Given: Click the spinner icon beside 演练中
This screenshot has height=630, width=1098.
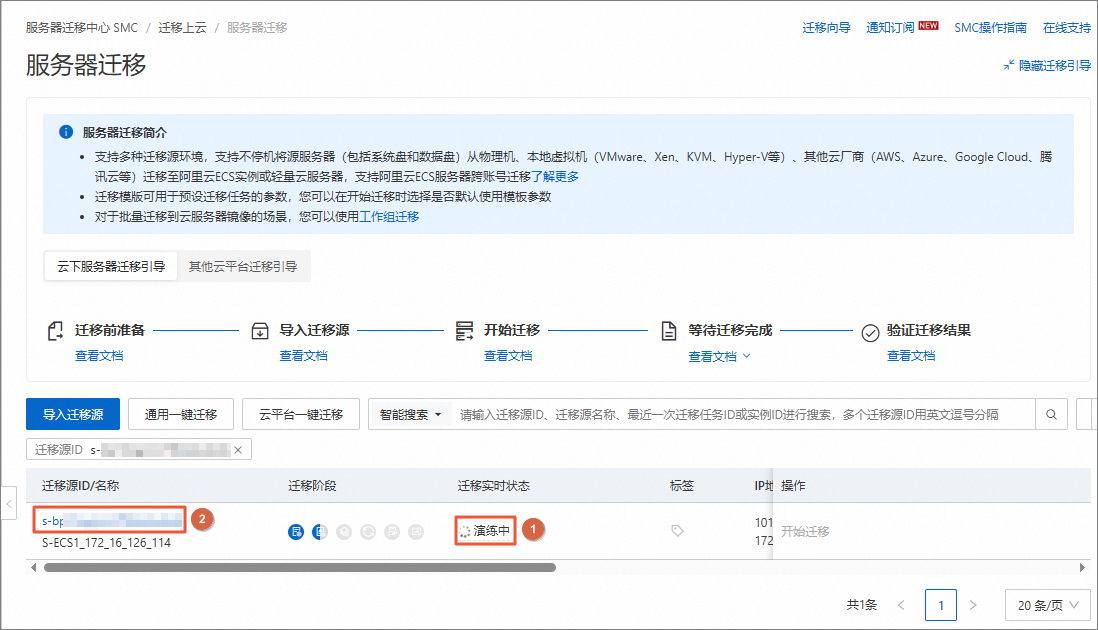Looking at the screenshot, I should tap(464, 531).
